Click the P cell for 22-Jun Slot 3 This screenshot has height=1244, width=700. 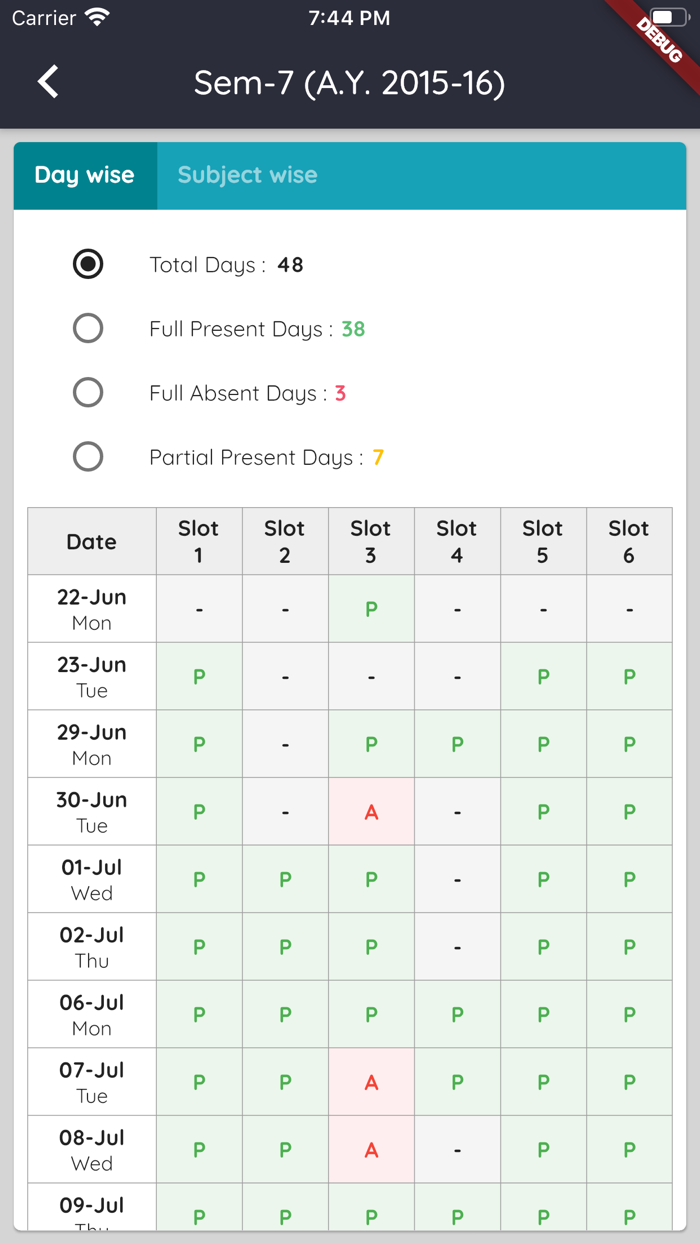pyautogui.click(x=370, y=608)
